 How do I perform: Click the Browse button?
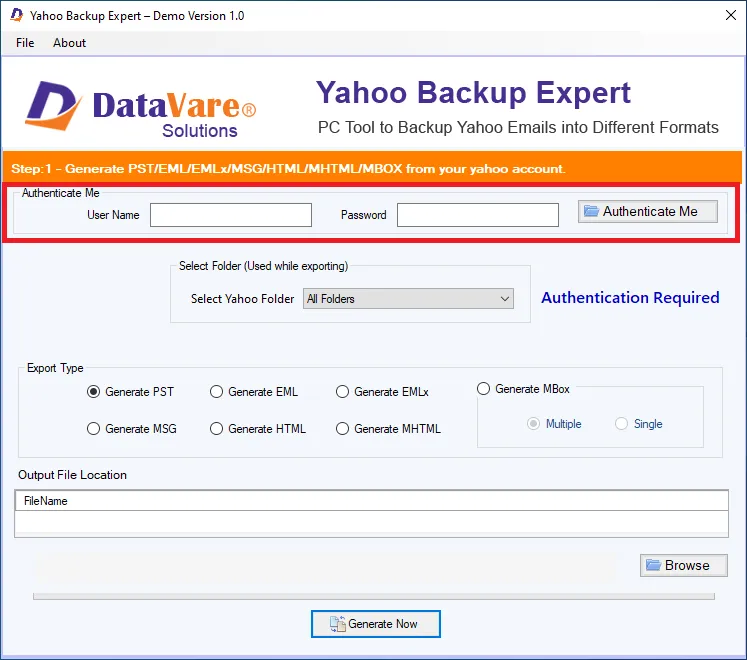coord(684,565)
